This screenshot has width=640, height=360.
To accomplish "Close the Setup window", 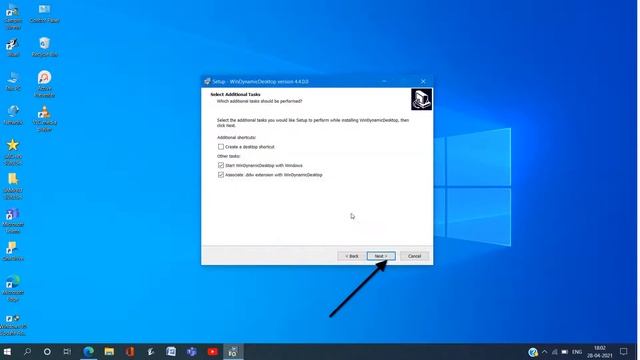I will click(x=423, y=81).
